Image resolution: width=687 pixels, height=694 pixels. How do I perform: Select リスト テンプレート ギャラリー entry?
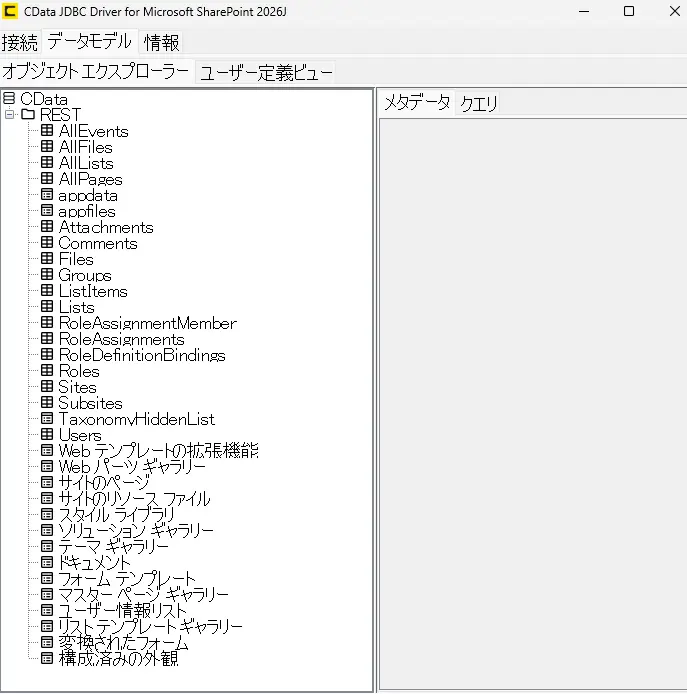coord(151,626)
